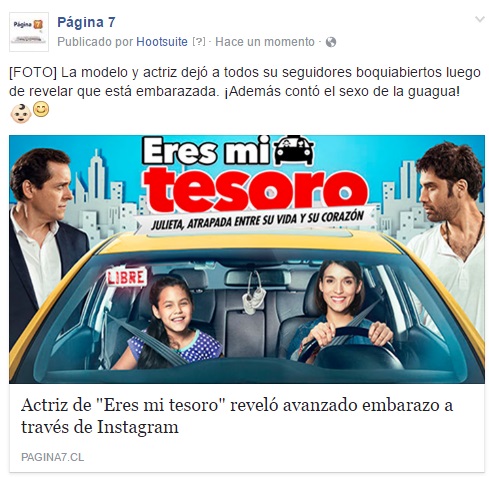Screen dimensions: 489x477
Task: Click the globe public-audience icon
Action: click(331, 42)
